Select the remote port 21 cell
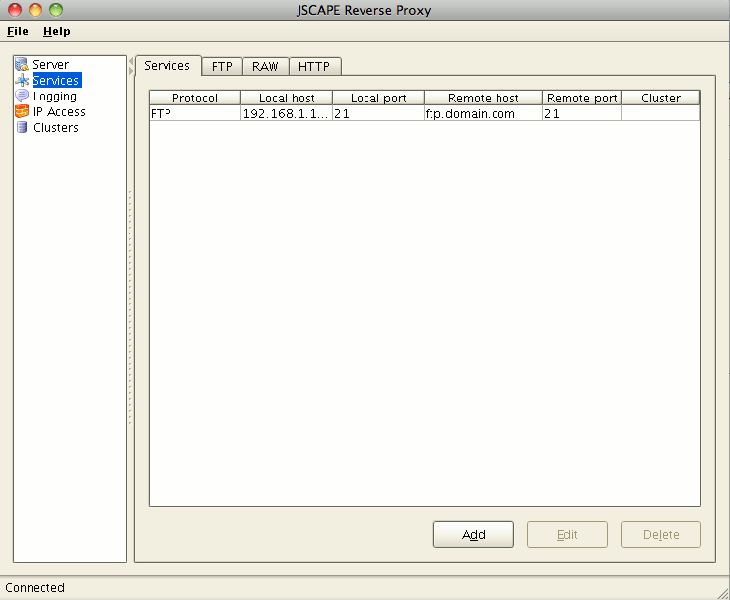The image size is (730, 600). 582,113
